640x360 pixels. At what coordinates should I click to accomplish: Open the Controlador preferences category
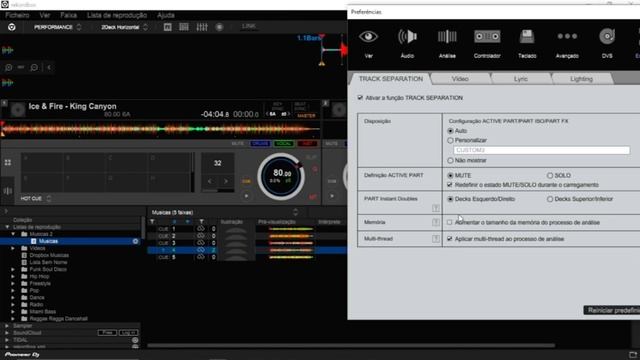coord(487,37)
